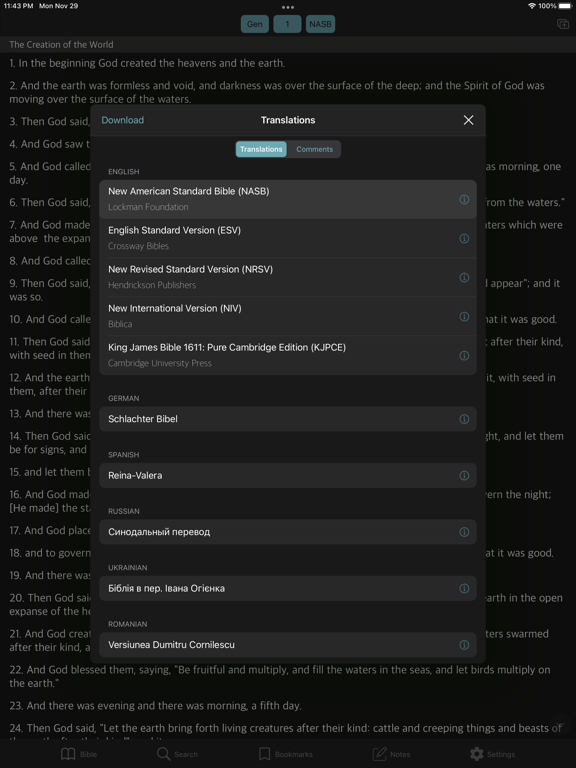Close the Translations dialog
The width and height of the screenshot is (576, 768).
pyautogui.click(x=468, y=120)
